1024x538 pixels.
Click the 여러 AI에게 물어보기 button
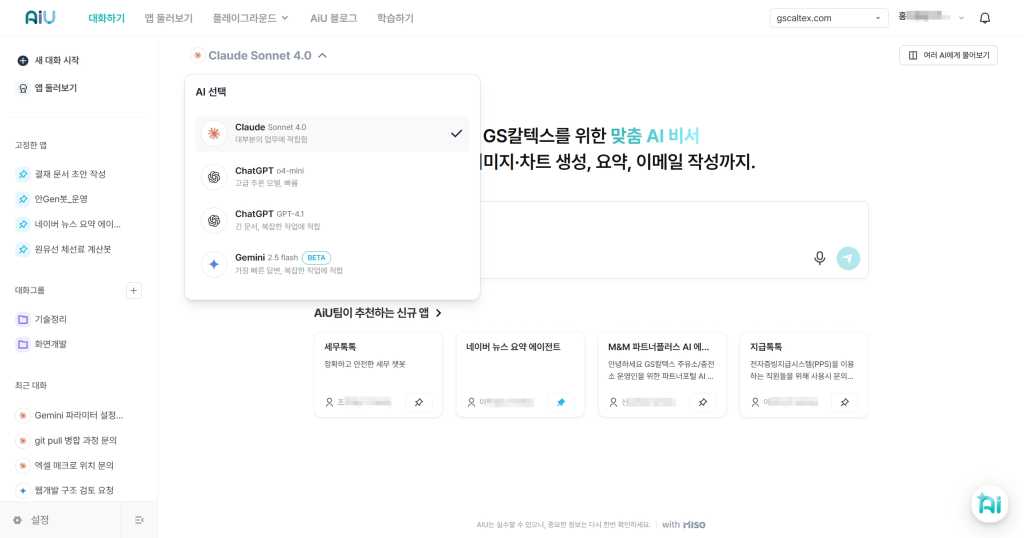(948, 56)
